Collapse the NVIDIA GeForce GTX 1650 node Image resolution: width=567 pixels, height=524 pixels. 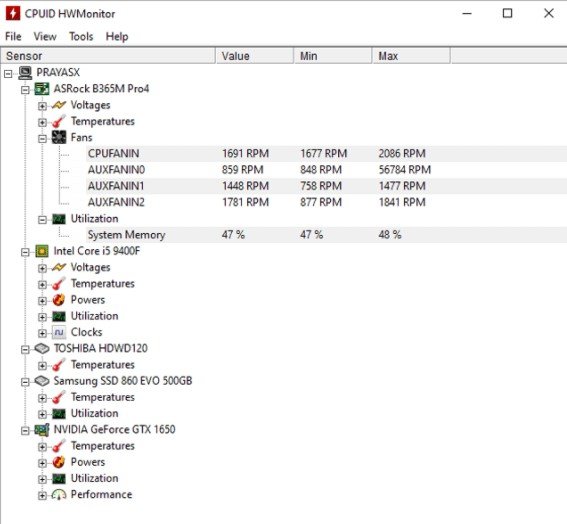coord(25,431)
